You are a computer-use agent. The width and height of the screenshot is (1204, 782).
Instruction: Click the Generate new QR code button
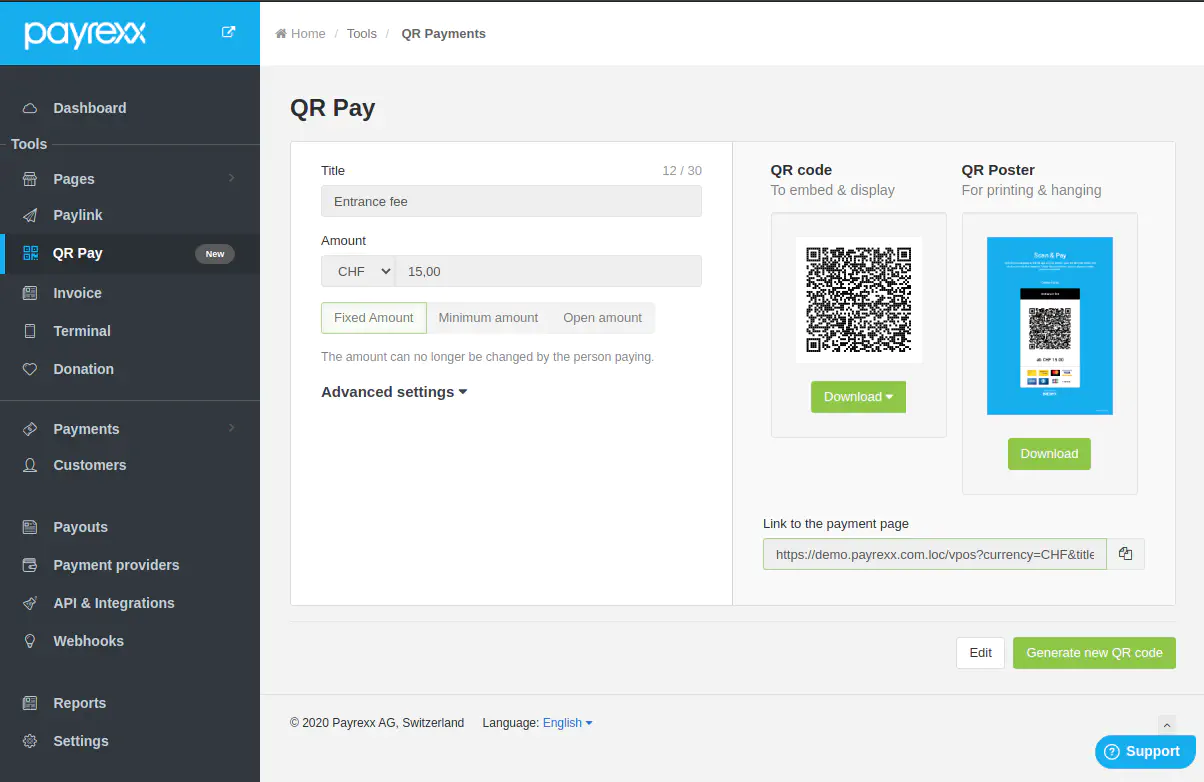(1094, 653)
